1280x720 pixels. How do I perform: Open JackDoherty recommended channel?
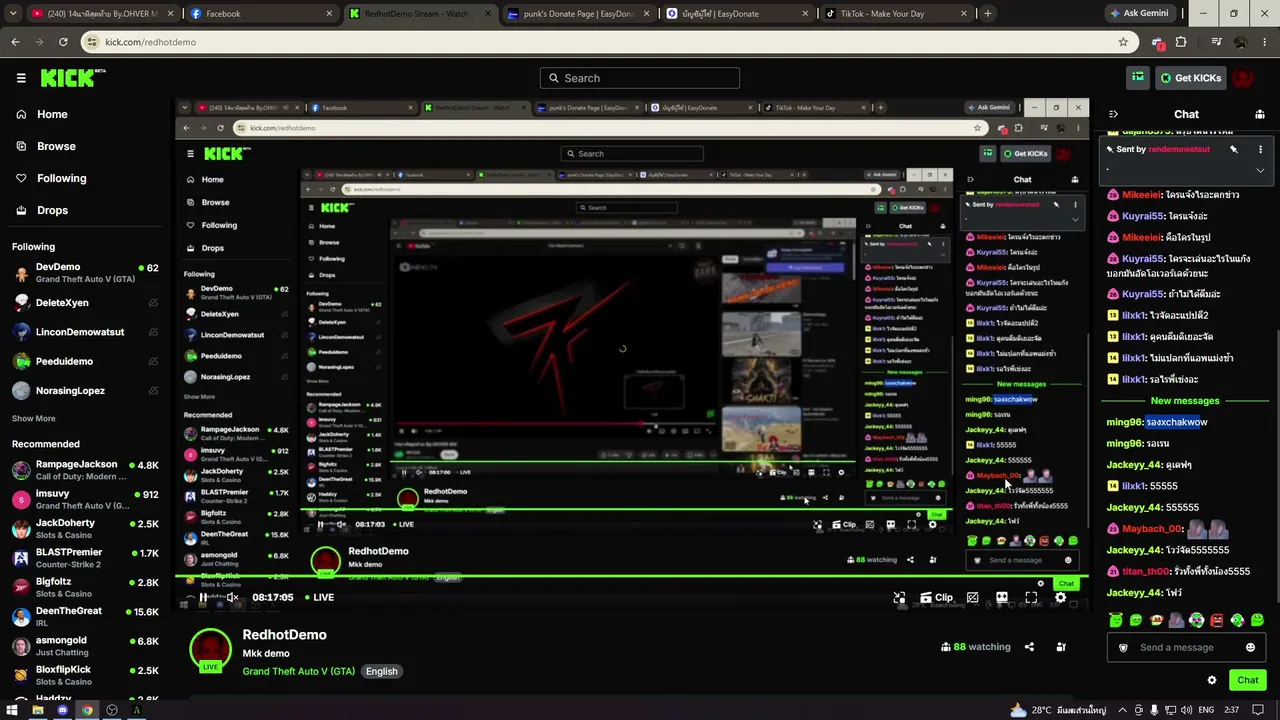[x=85, y=528]
